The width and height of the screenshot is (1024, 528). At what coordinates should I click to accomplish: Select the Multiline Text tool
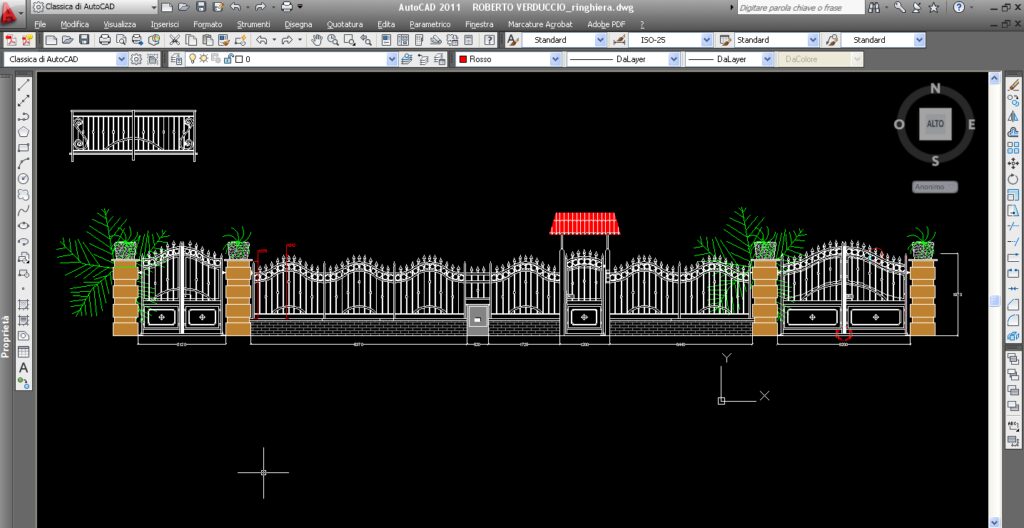(24, 368)
